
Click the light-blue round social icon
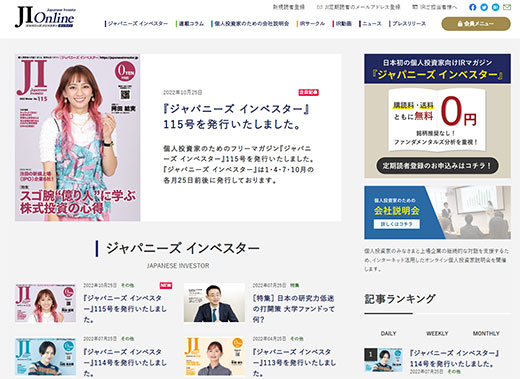click(496, 7)
